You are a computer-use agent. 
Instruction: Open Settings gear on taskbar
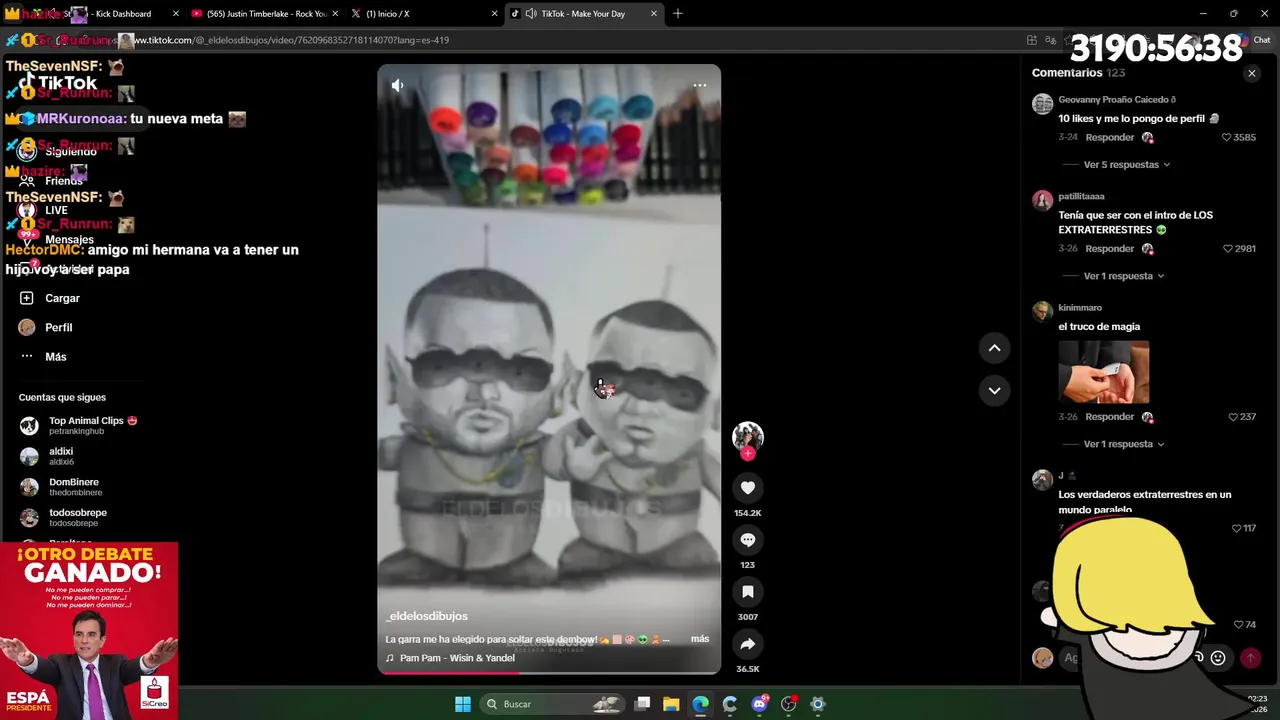(818, 704)
